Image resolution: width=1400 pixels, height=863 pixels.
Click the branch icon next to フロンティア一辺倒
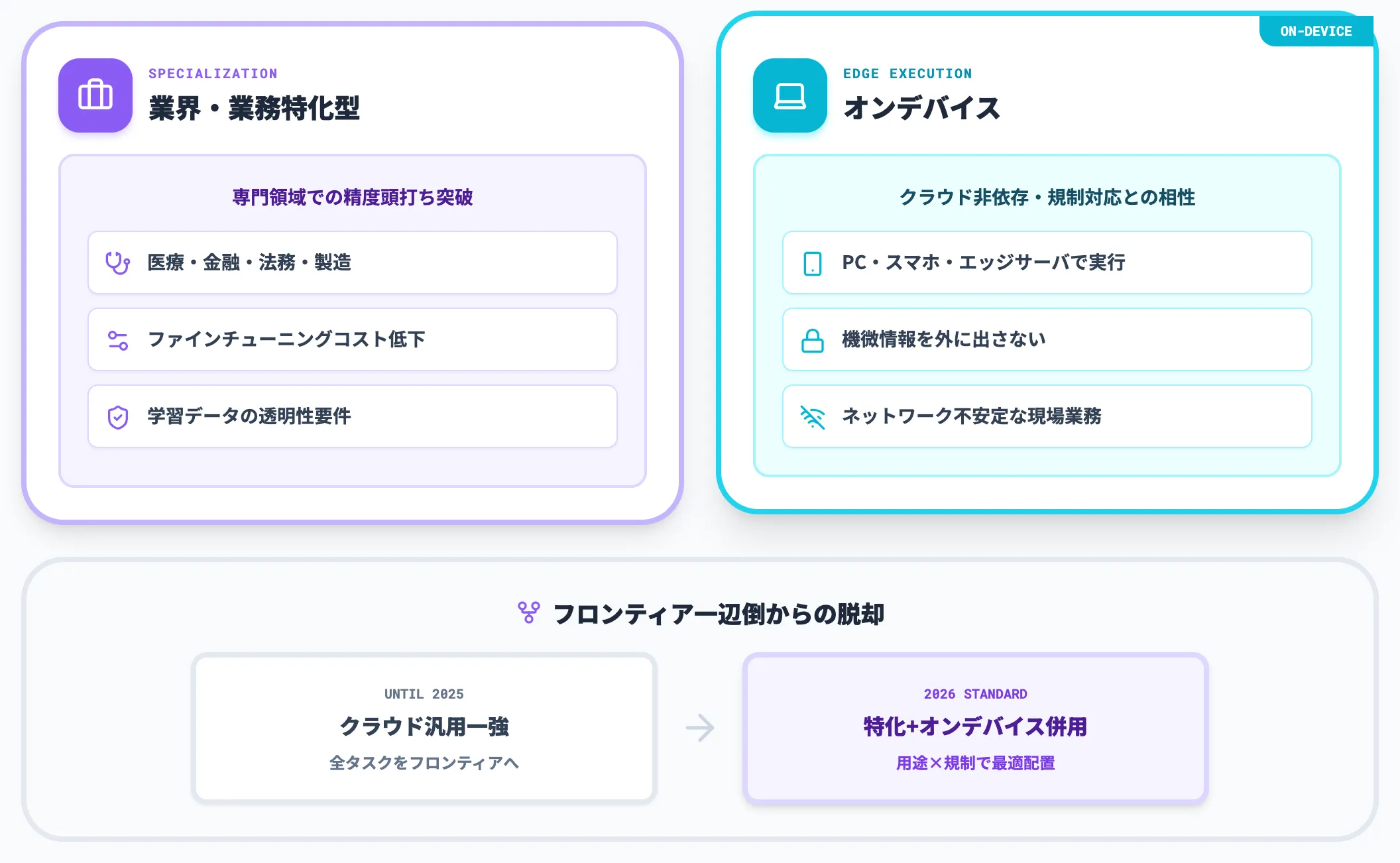point(529,612)
